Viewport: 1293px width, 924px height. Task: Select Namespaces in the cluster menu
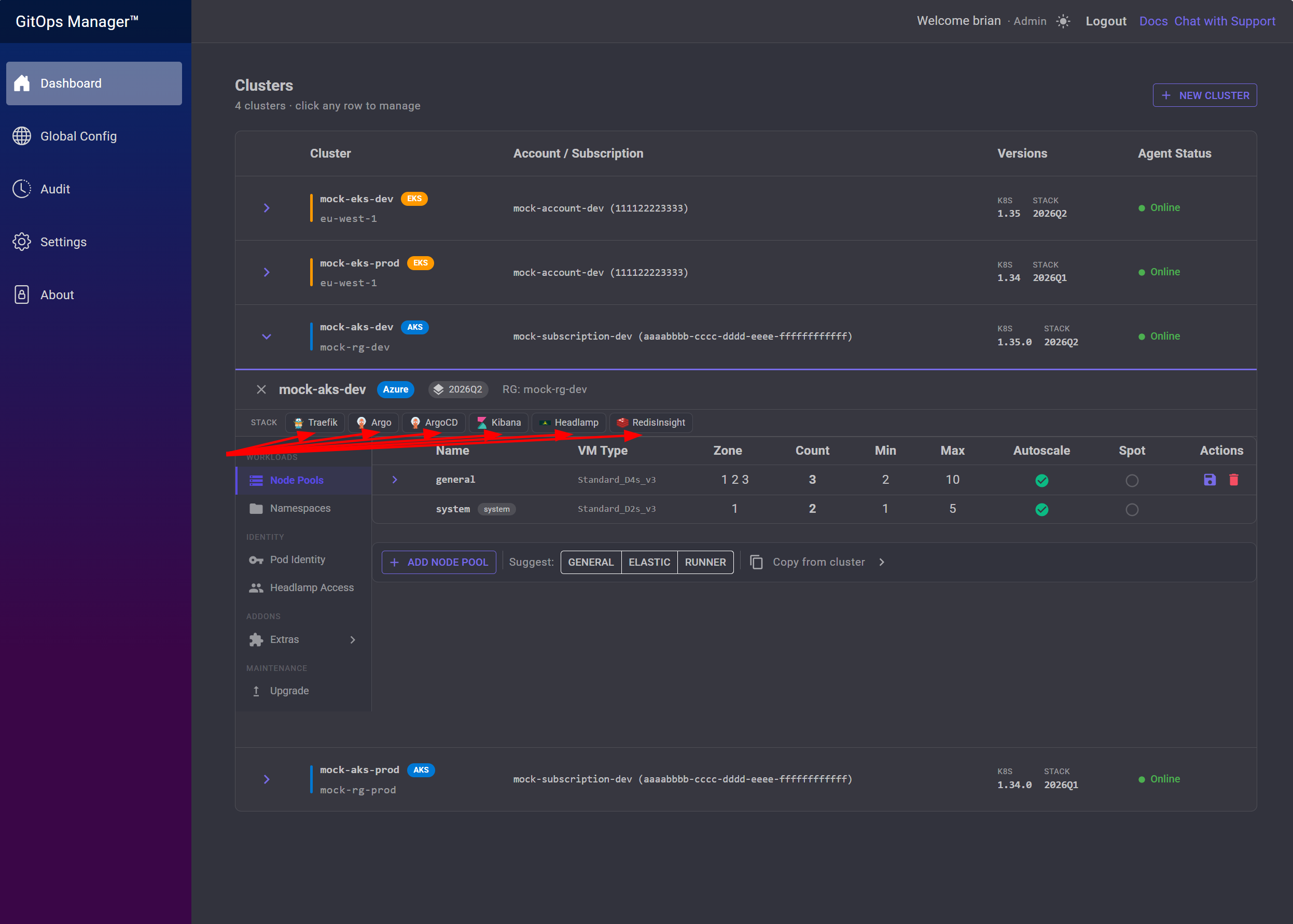pos(303,508)
